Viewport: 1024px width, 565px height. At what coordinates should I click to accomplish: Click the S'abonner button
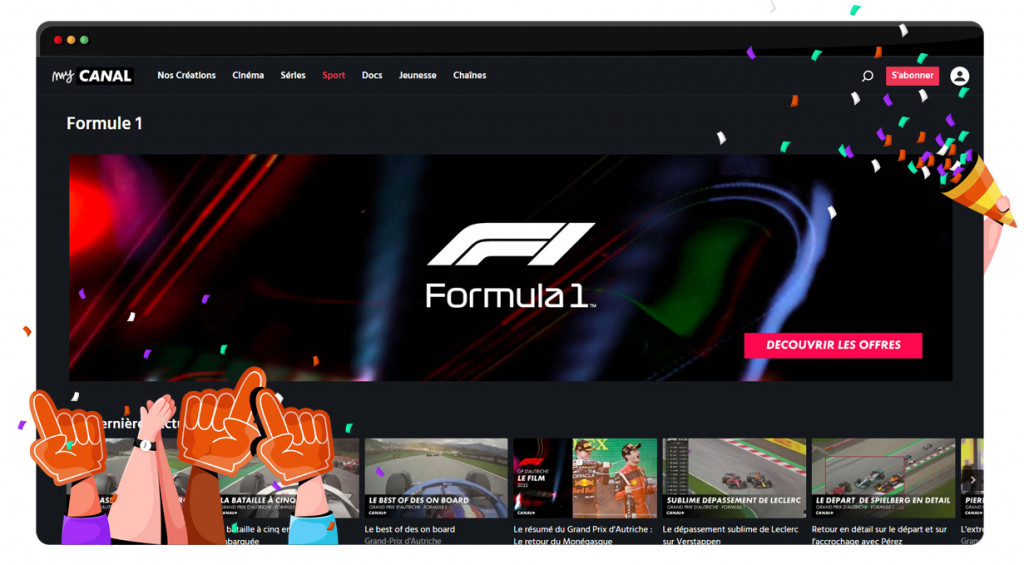tap(912, 76)
